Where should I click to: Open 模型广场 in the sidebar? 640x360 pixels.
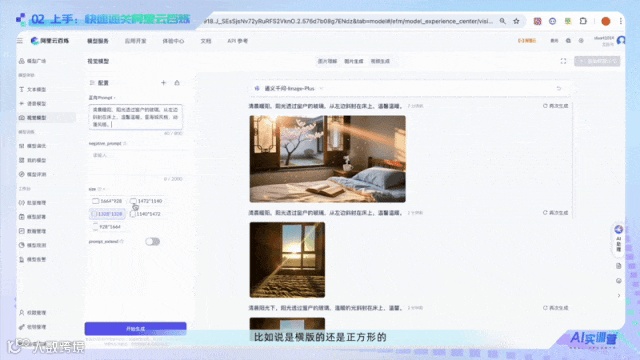[33, 61]
